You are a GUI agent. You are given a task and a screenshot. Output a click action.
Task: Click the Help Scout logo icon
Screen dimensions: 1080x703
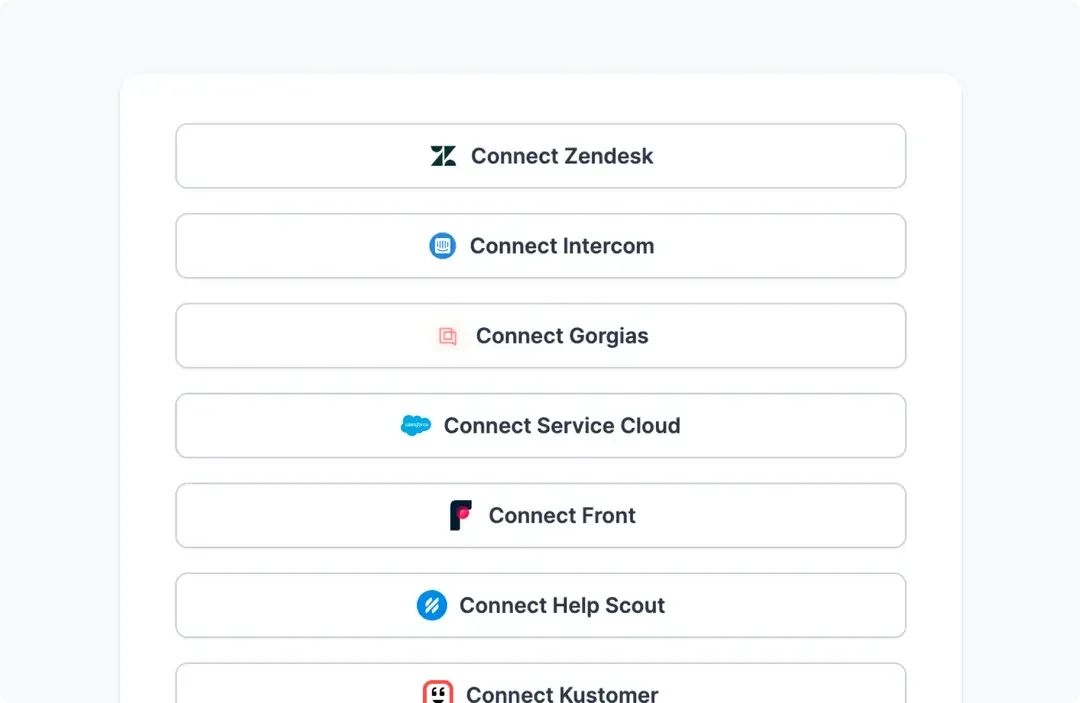pos(432,605)
